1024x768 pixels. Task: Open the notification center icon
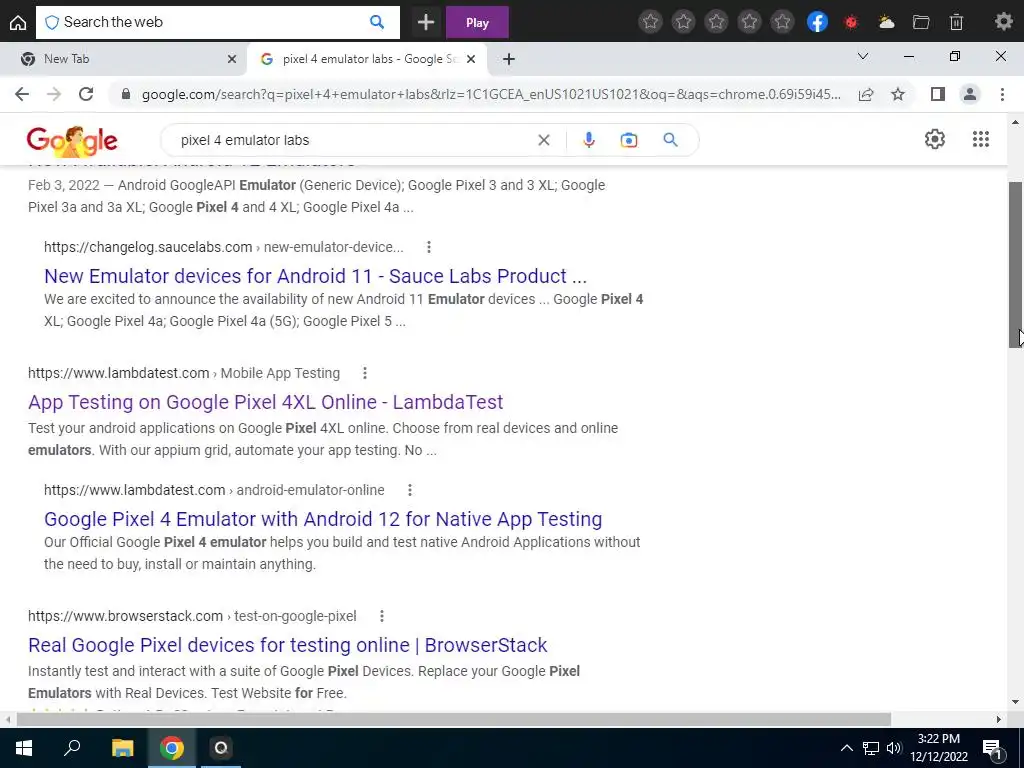point(992,748)
